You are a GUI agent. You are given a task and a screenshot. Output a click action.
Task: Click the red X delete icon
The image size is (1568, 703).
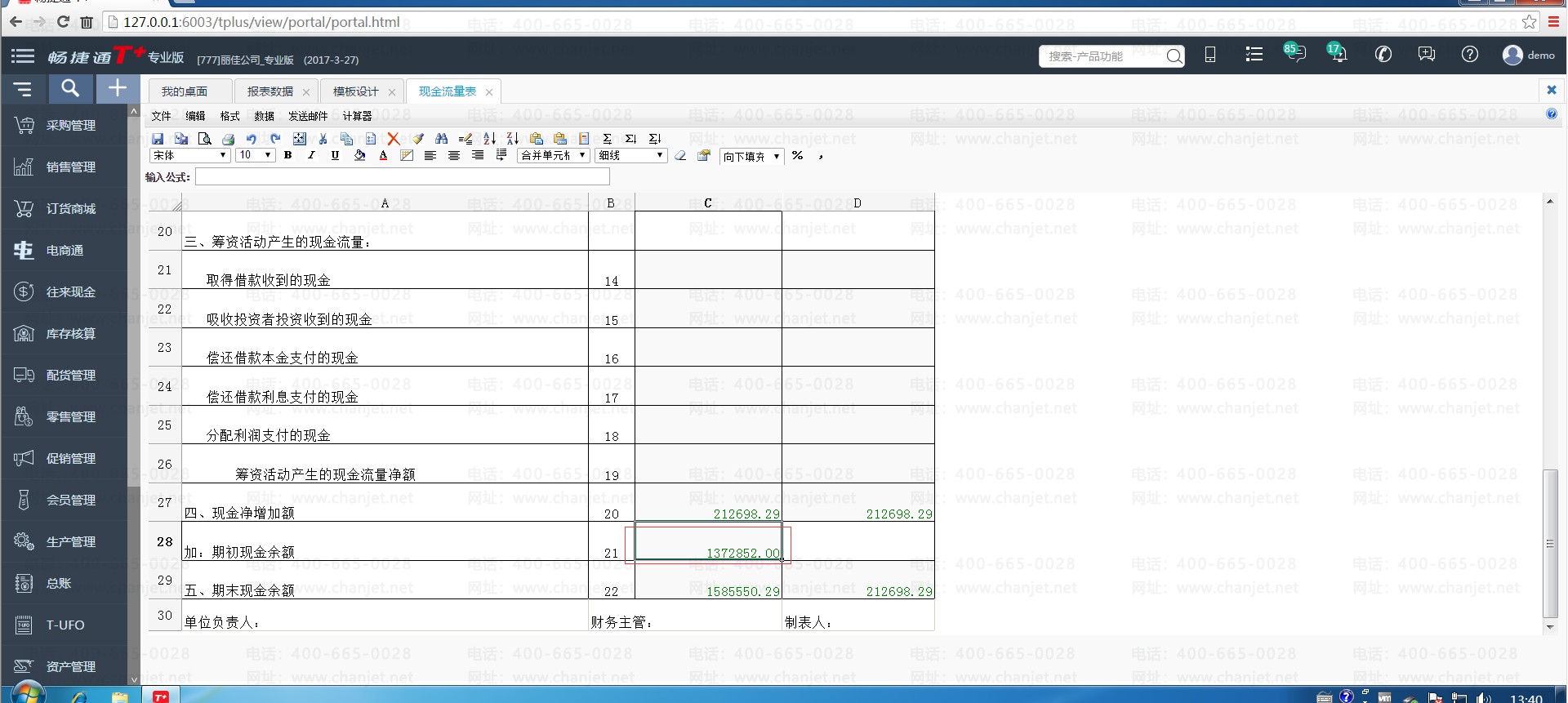point(394,139)
